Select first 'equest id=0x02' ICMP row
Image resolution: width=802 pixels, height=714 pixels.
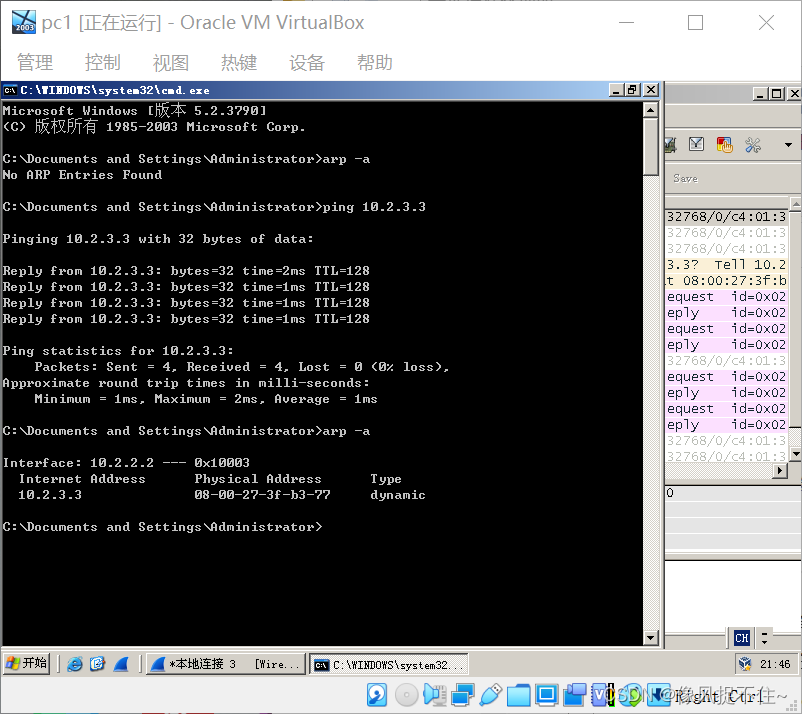[726, 297]
